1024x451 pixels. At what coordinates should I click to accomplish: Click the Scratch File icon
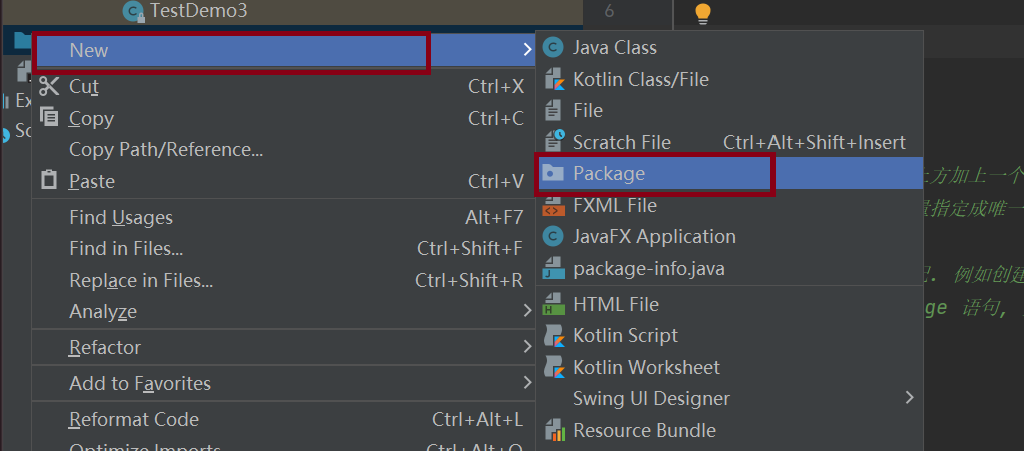554,141
